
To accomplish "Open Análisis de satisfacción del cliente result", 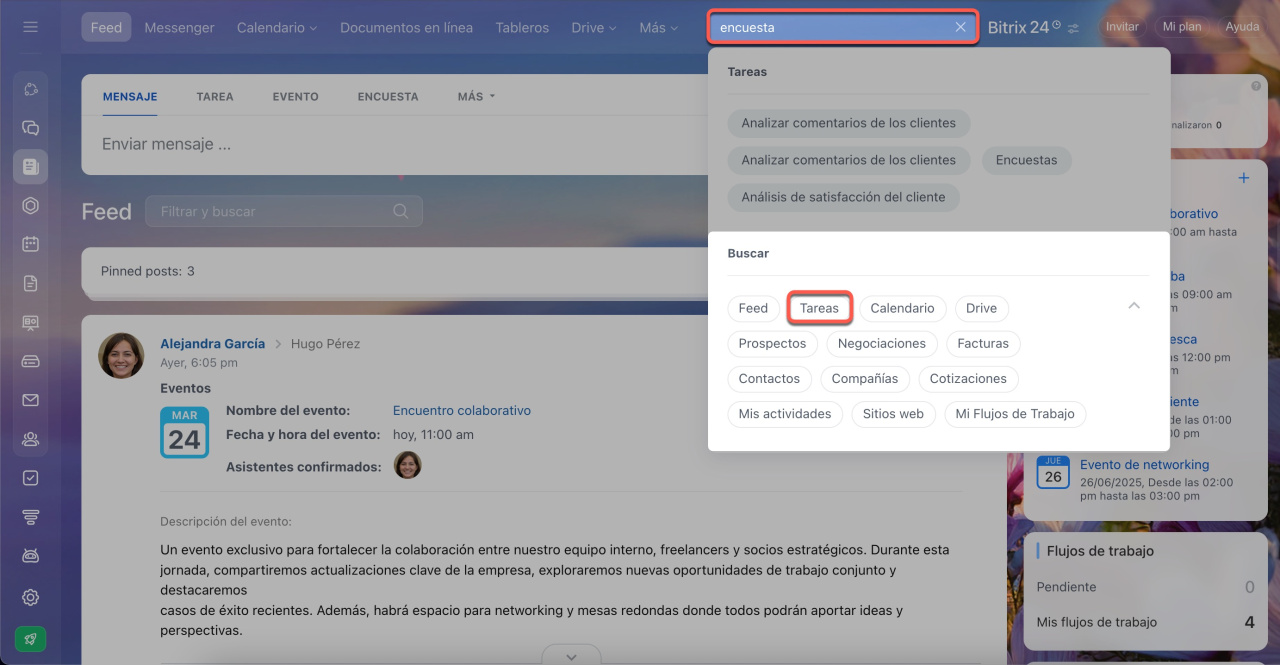I will coord(843,197).
